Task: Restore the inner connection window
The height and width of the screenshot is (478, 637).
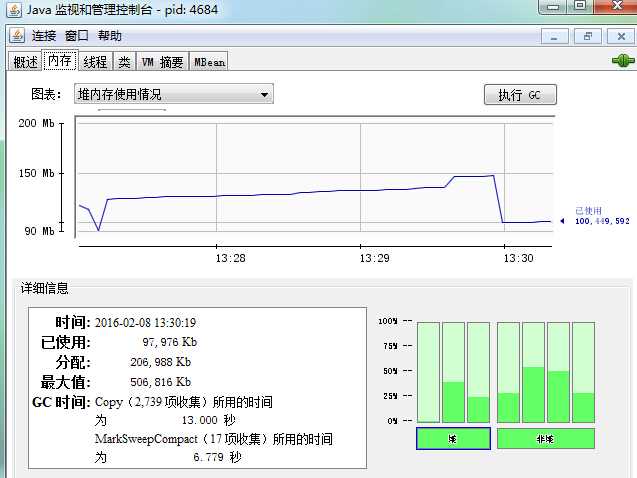Action: (587, 37)
